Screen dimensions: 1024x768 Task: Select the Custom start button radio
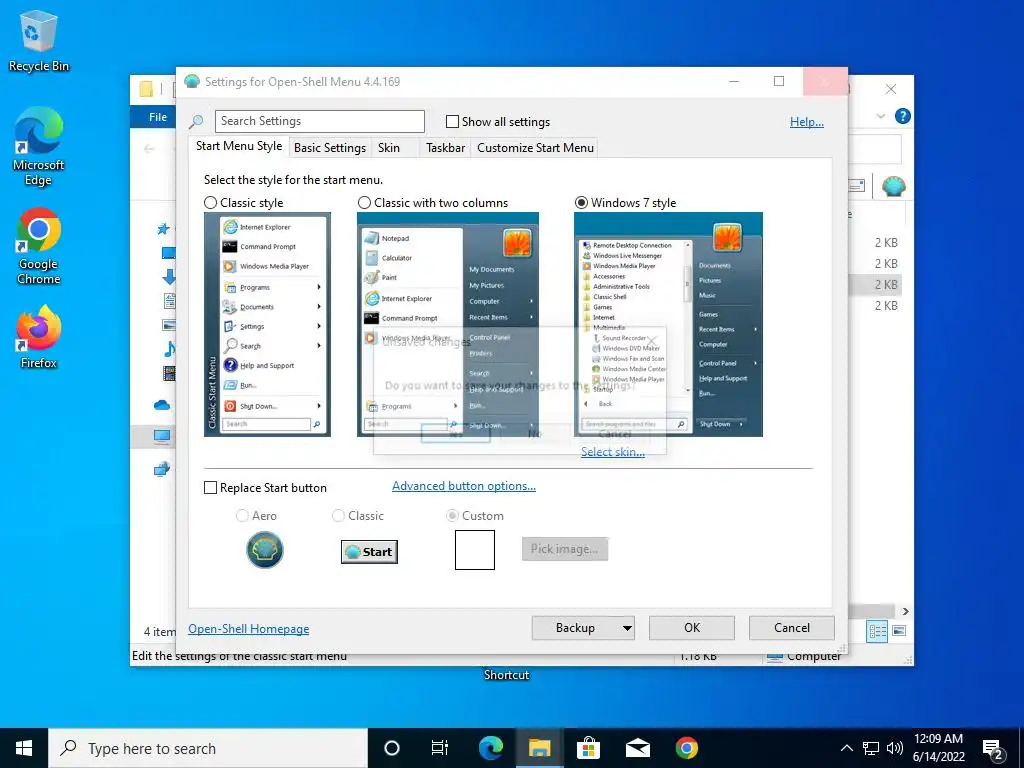(x=452, y=515)
